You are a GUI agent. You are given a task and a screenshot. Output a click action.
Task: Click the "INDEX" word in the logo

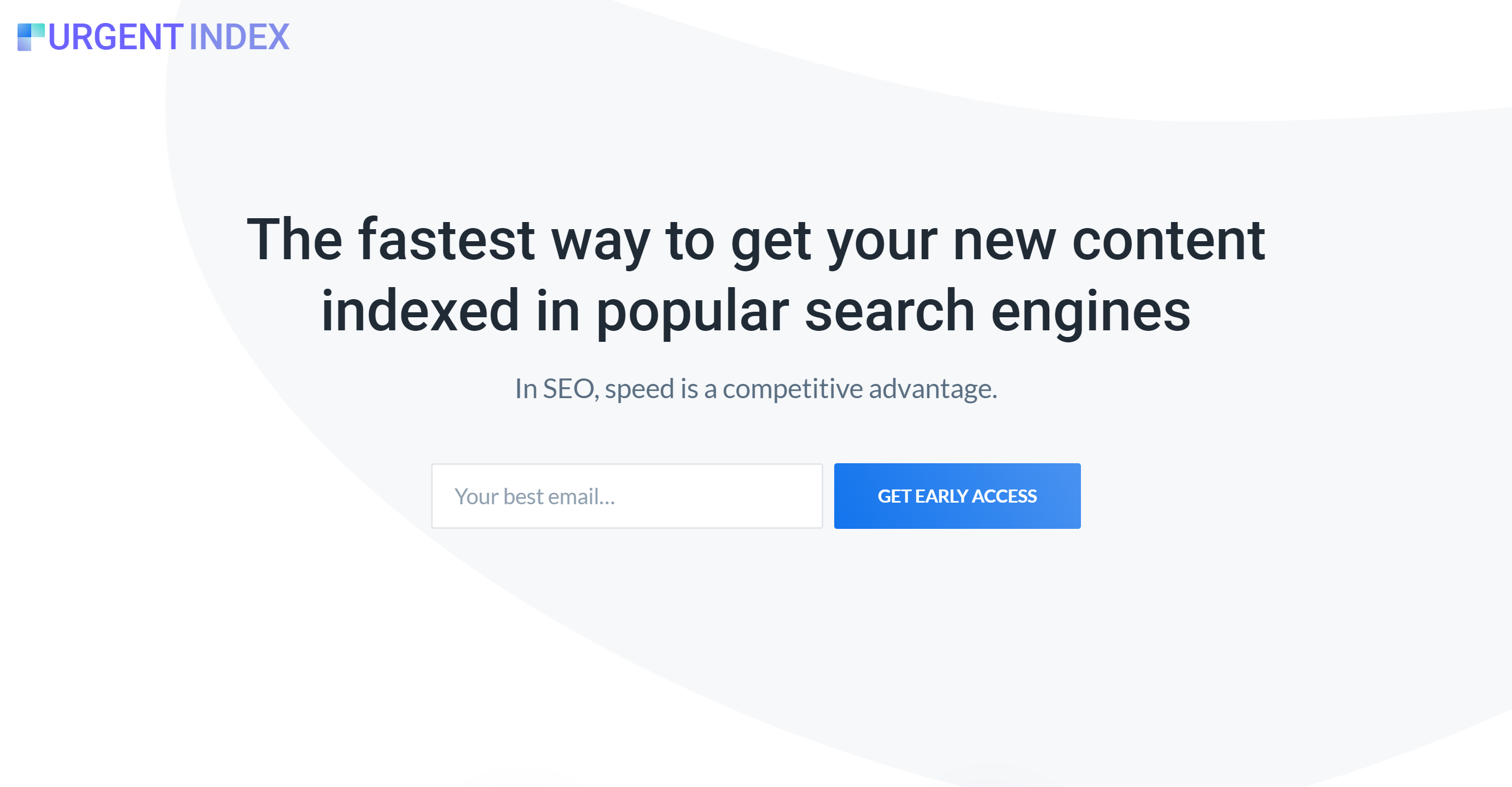pos(239,37)
